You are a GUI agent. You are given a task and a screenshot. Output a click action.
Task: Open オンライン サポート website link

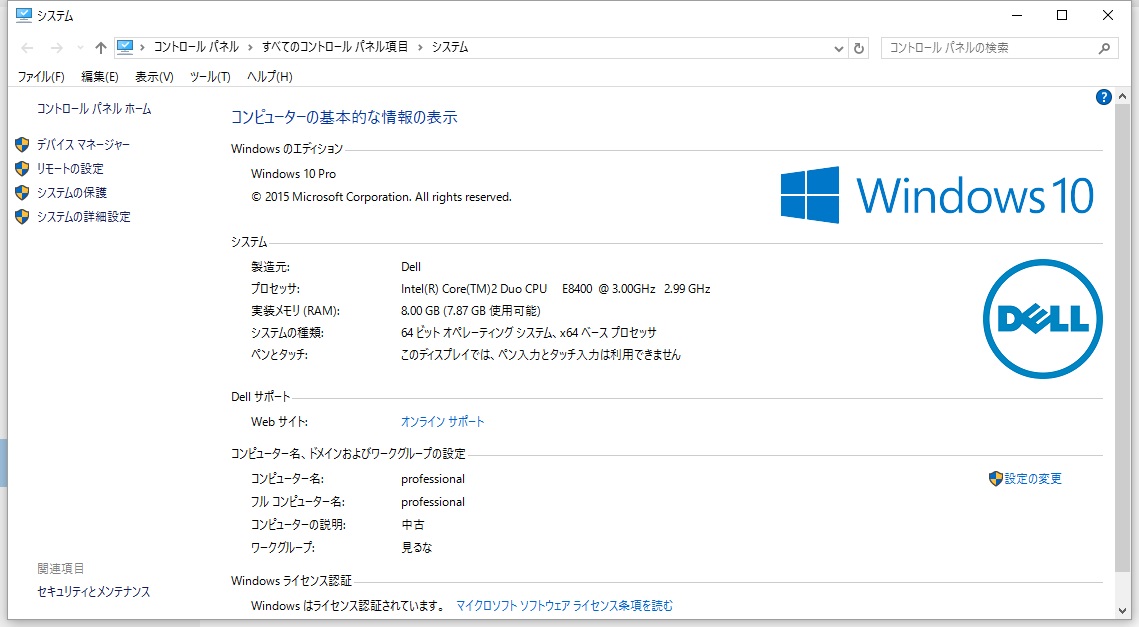coord(442,421)
